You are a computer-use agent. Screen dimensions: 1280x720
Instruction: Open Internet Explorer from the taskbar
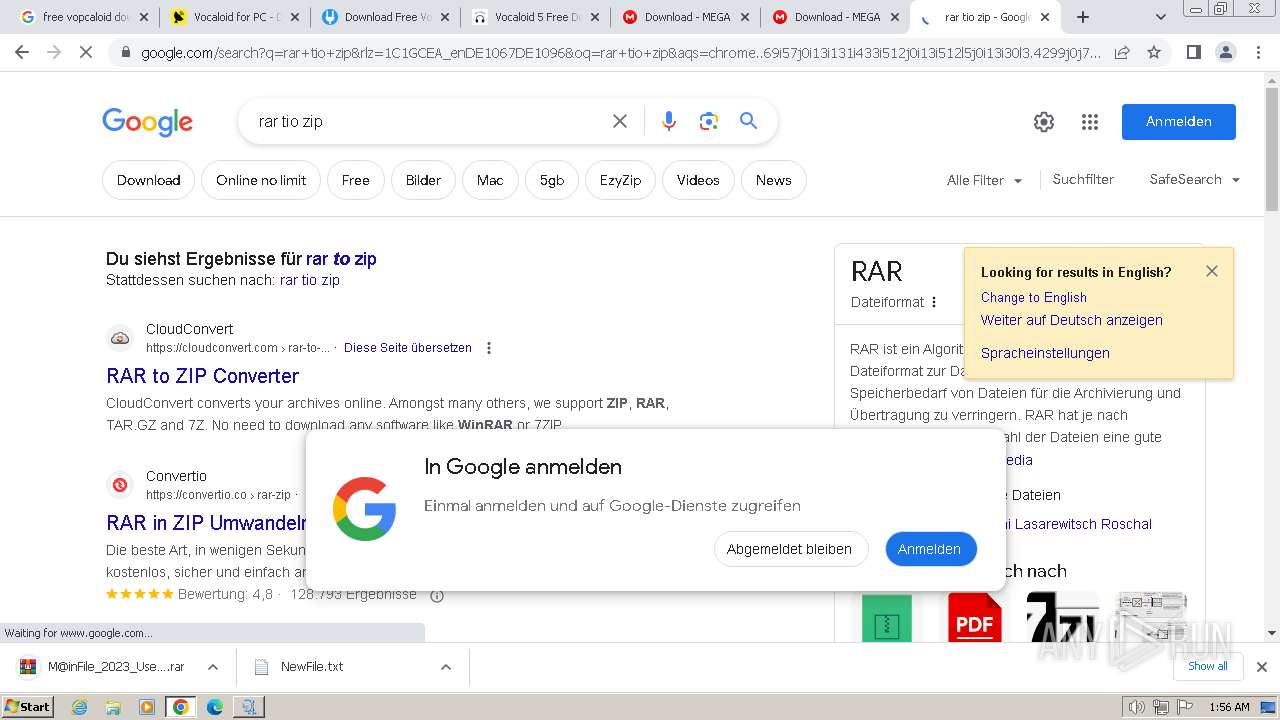[79, 707]
